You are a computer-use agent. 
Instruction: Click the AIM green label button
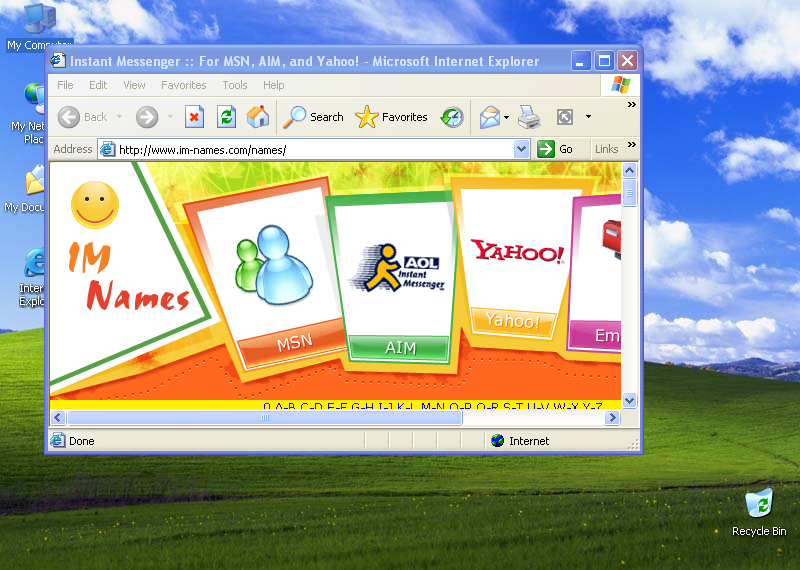400,348
